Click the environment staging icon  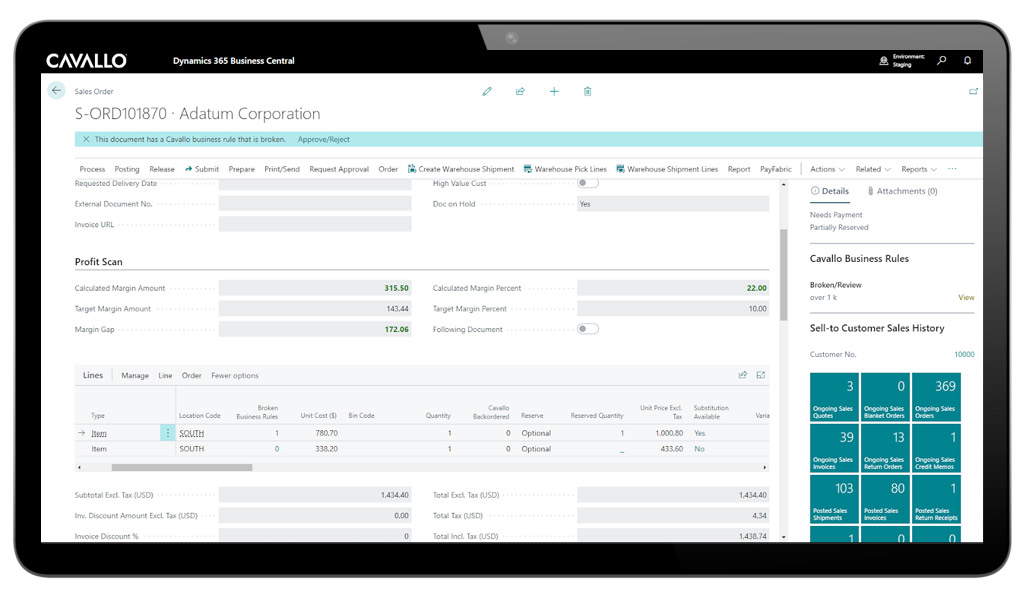[884, 60]
